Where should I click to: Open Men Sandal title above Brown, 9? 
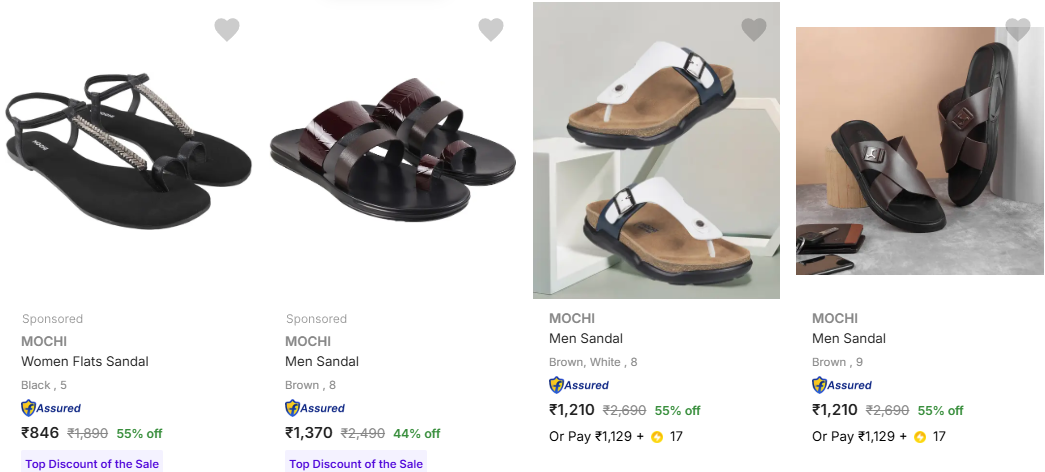tap(849, 338)
